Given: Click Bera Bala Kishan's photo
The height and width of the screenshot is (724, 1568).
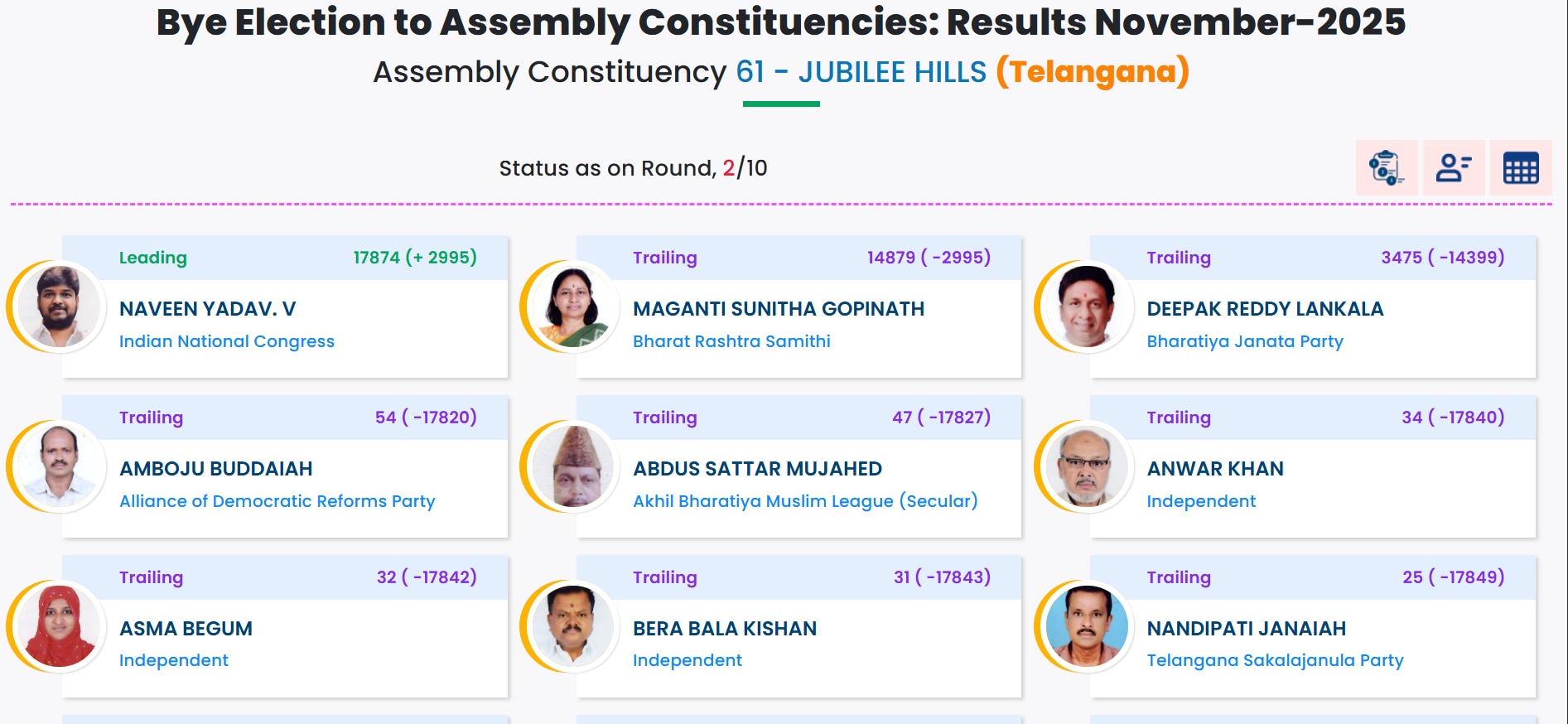Looking at the screenshot, I should tap(572, 626).
